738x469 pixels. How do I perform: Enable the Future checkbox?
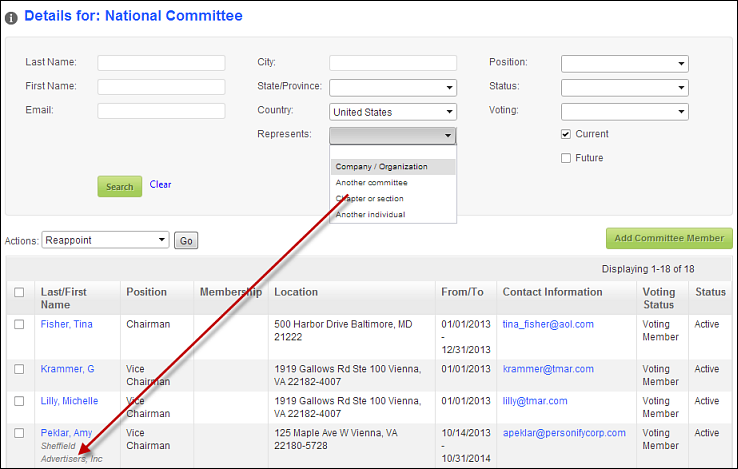coord(566,158)
